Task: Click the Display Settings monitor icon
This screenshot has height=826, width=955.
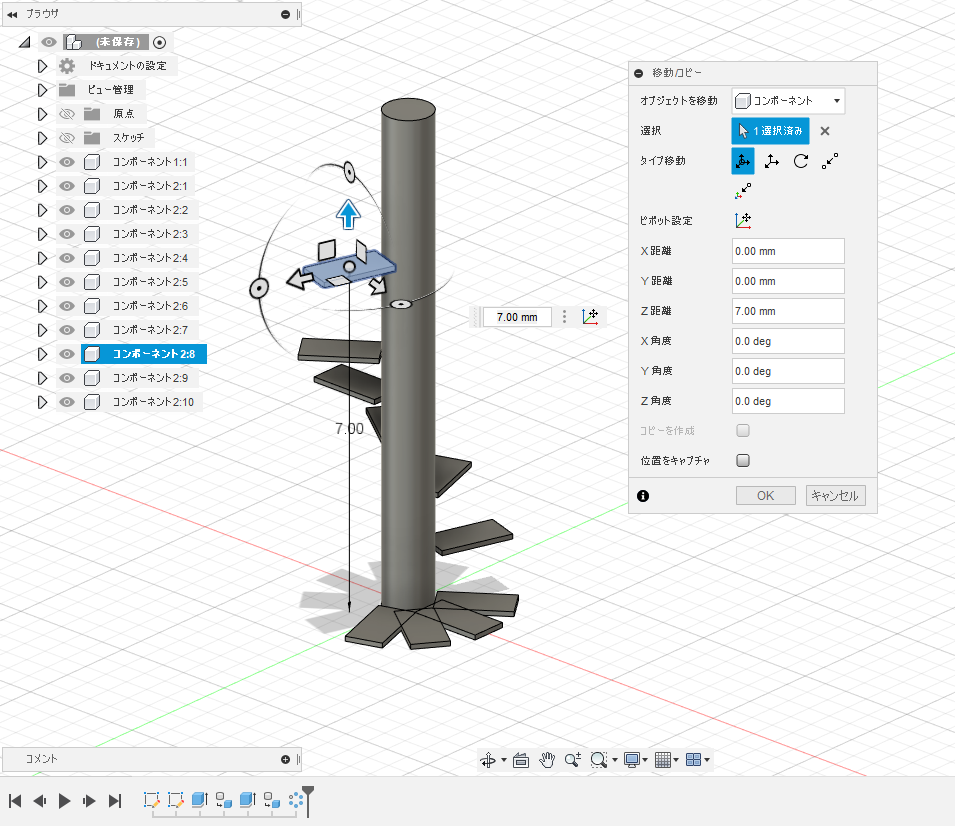Action: click(632, 760)
